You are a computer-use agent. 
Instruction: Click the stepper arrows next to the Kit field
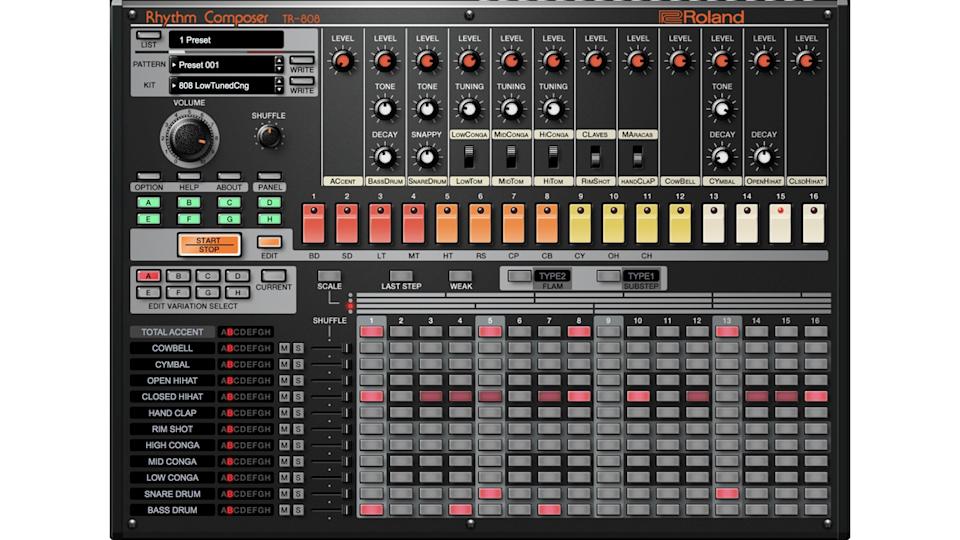278,85
